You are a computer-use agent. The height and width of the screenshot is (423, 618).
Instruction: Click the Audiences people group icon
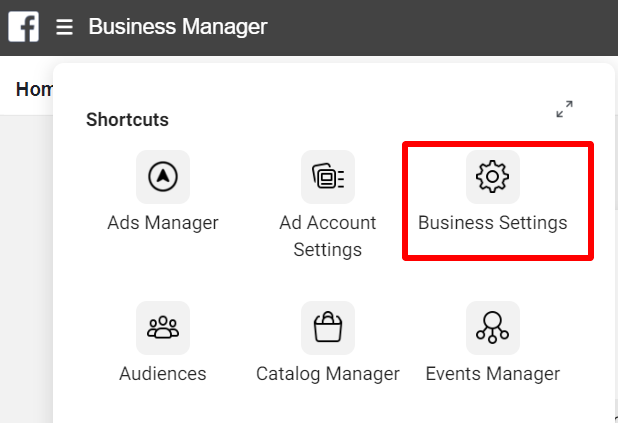pyautogui.click(x=163, y=328)
